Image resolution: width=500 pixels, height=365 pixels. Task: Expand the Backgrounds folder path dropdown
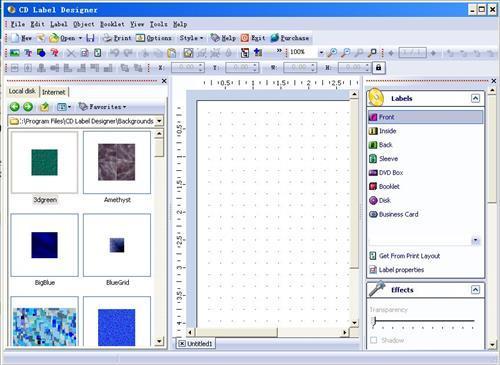click(159, 121)
